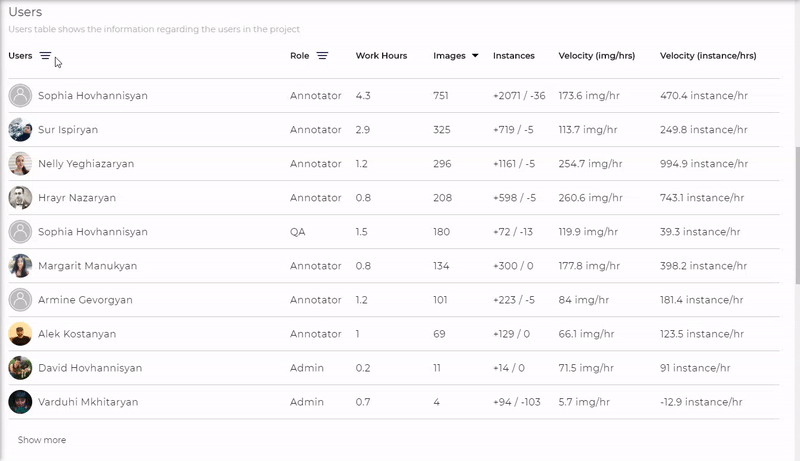Click Velocity (instance/hrs) column header
800x461 pixels.
coord(708,56)
